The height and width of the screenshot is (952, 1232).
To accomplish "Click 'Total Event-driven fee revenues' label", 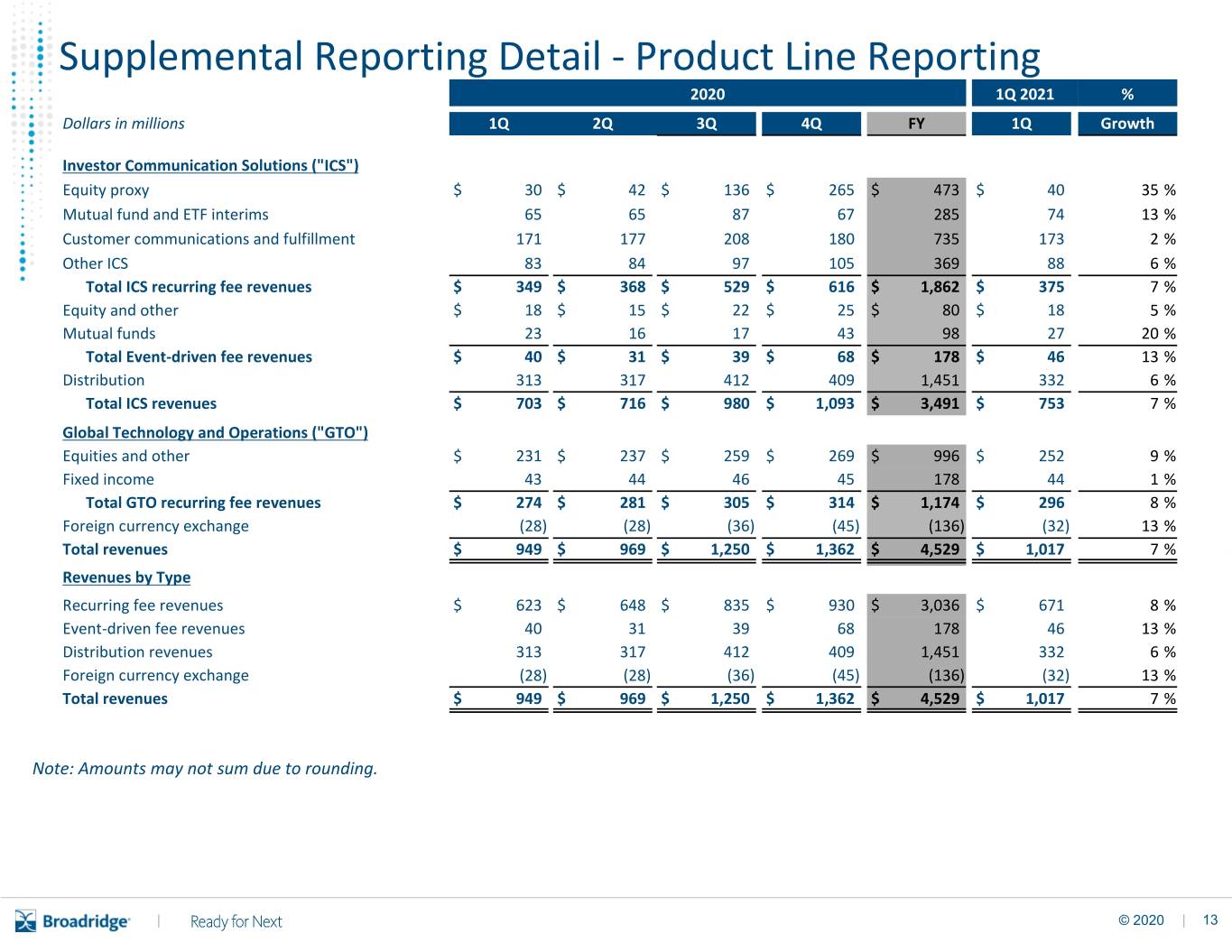I will click(199, 356).
